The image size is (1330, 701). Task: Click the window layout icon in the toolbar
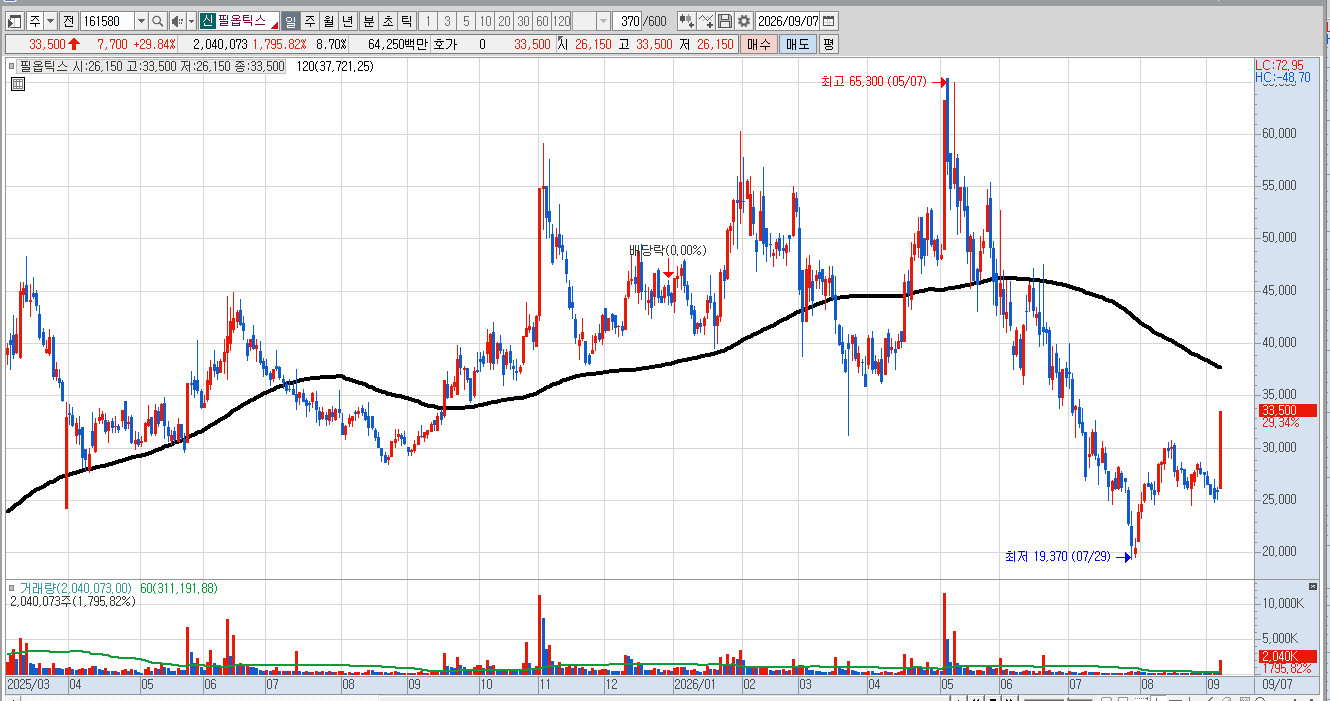coord(14,21)
